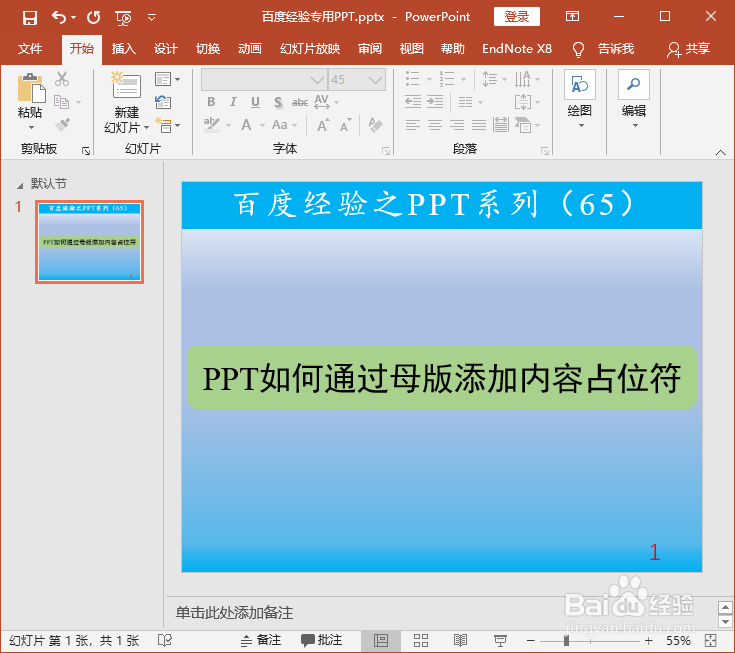Viewport: 735px width, 653px height.
Task: Open the 文件 menu
Action: tap(30, 49)
